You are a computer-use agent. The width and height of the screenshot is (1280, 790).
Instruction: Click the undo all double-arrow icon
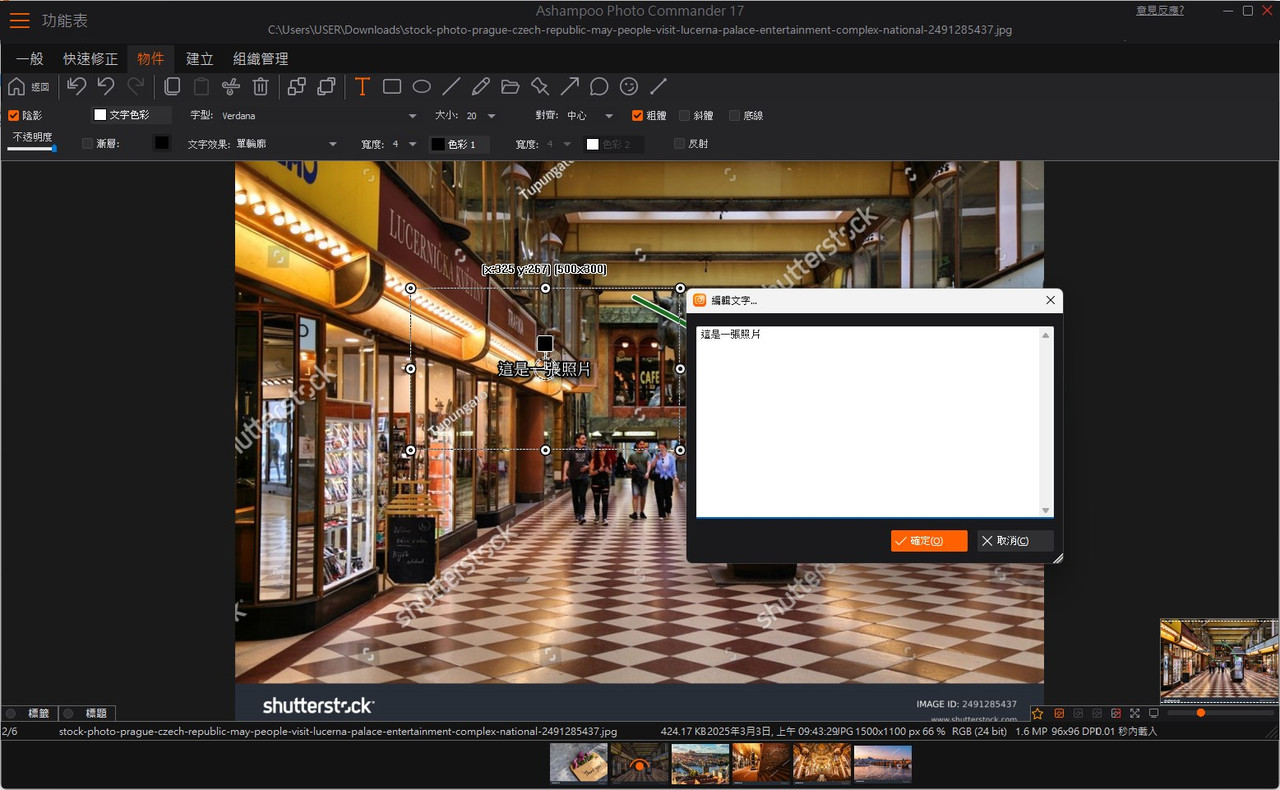(76, 87)
